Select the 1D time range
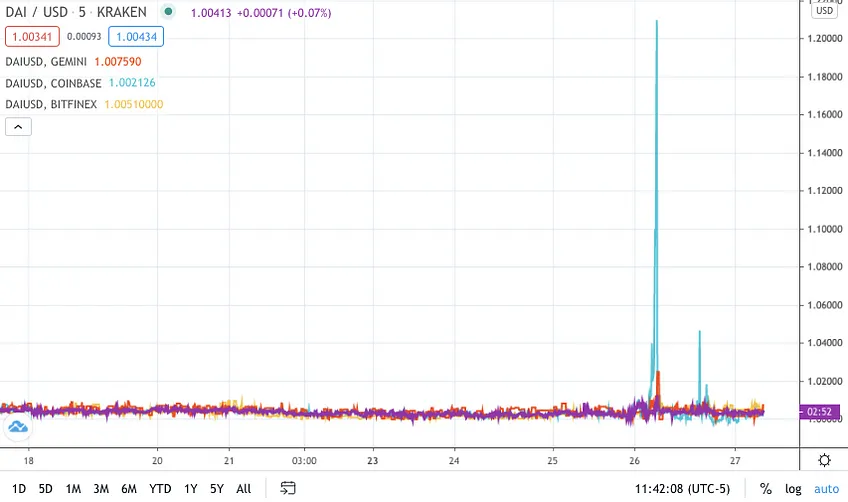848x502 pixels. 19,489
